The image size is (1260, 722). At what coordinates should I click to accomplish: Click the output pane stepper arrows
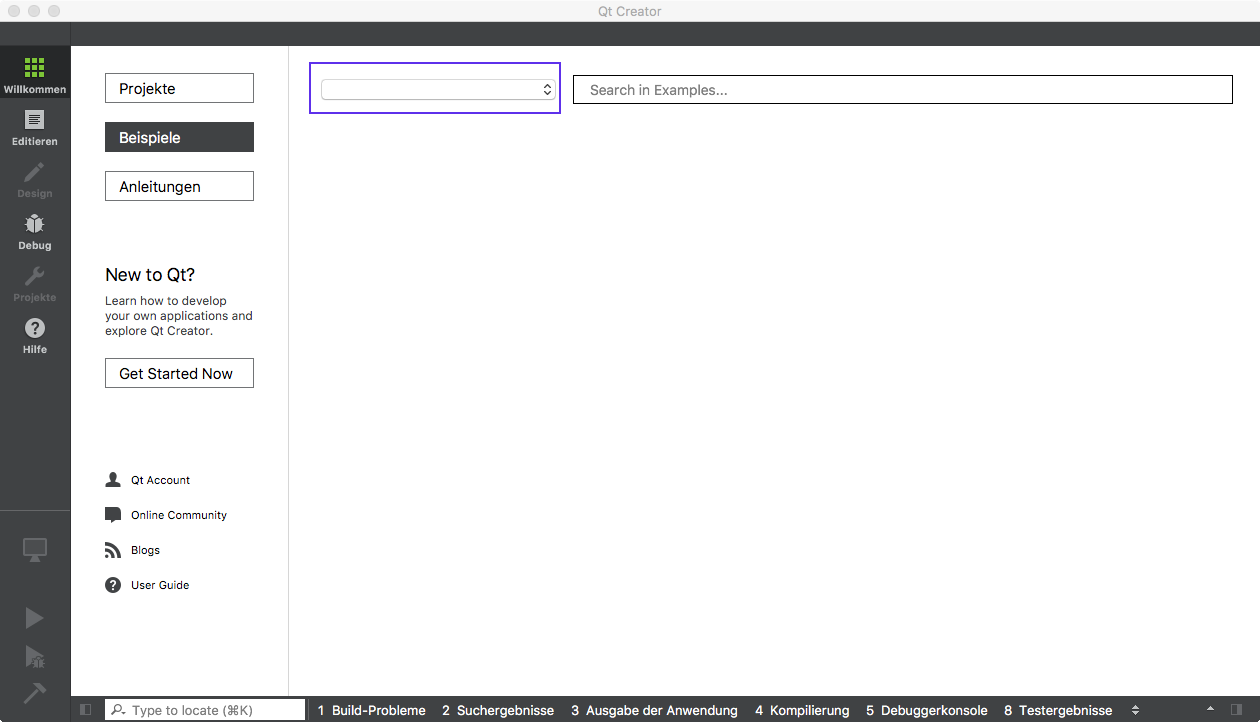(1135, 709)
